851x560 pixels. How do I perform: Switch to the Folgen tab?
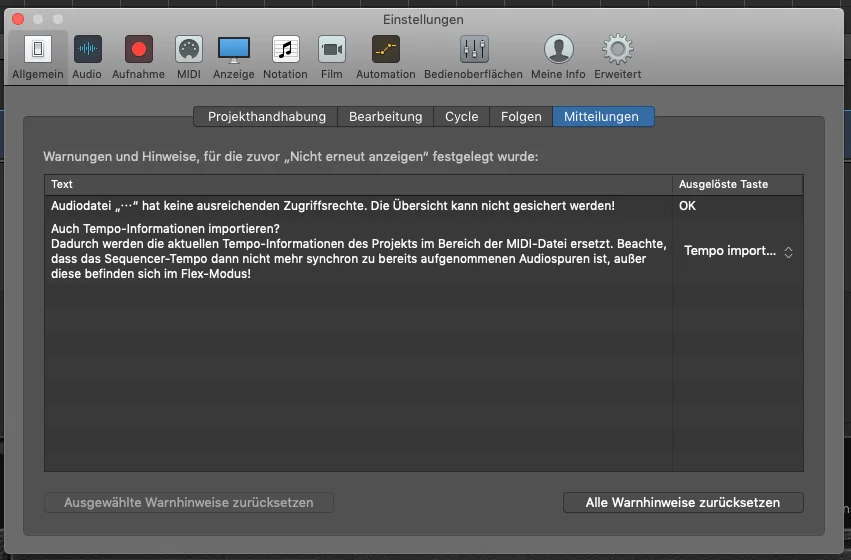point(521,117)
